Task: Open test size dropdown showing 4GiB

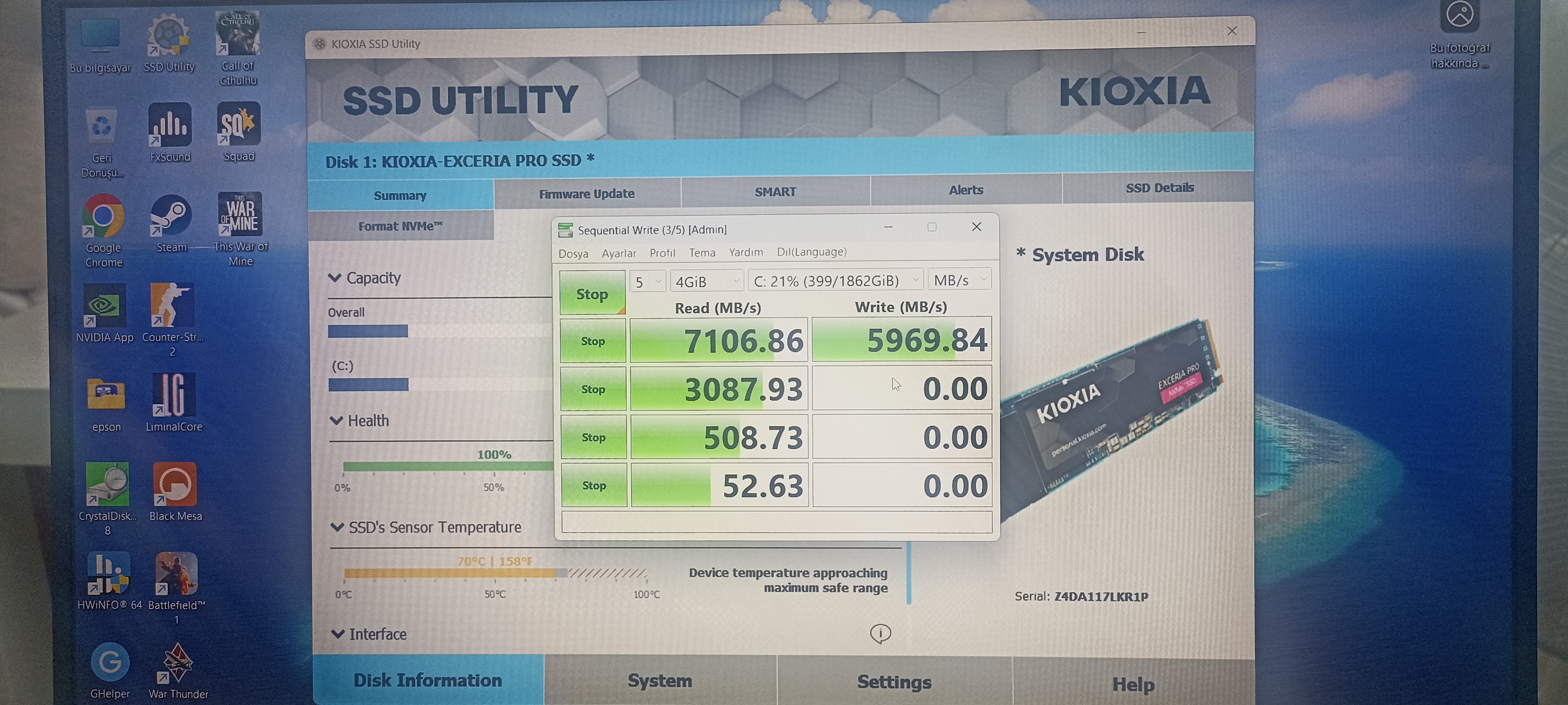Action: 707,281
